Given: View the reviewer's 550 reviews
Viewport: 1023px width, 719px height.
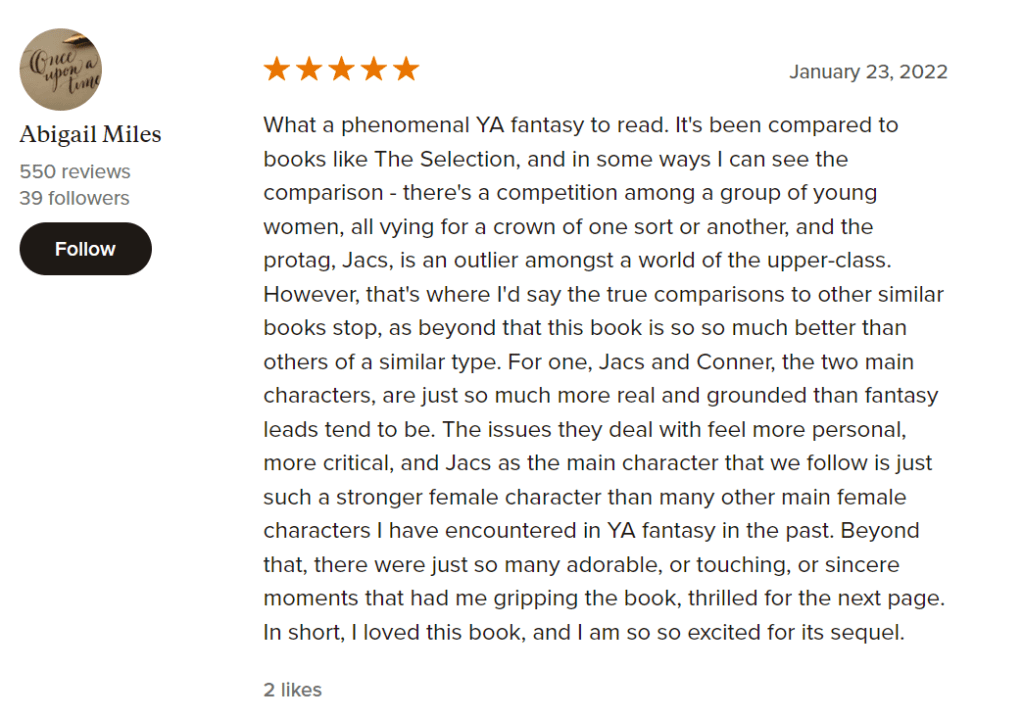Looking at the screenshot, I should 75,171.
